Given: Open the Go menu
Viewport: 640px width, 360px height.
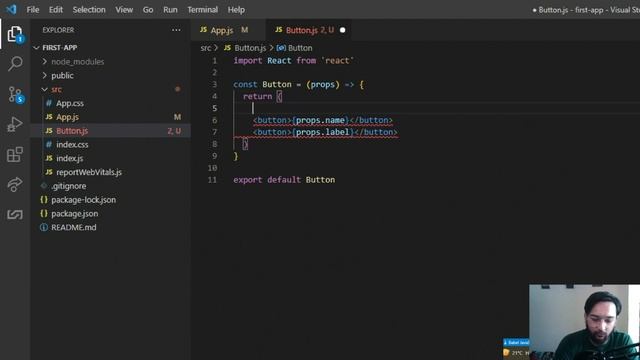Looking at the screenshot, I should pyautogui.click(x=148, y=9).
